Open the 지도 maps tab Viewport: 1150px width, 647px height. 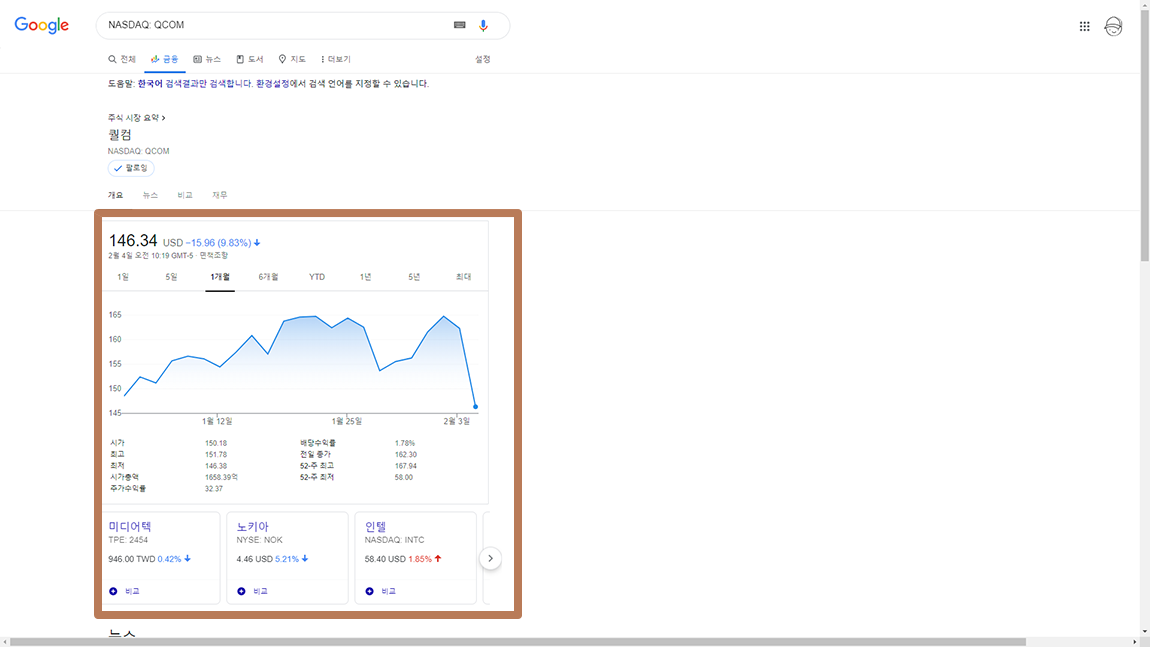coord(292,59)
